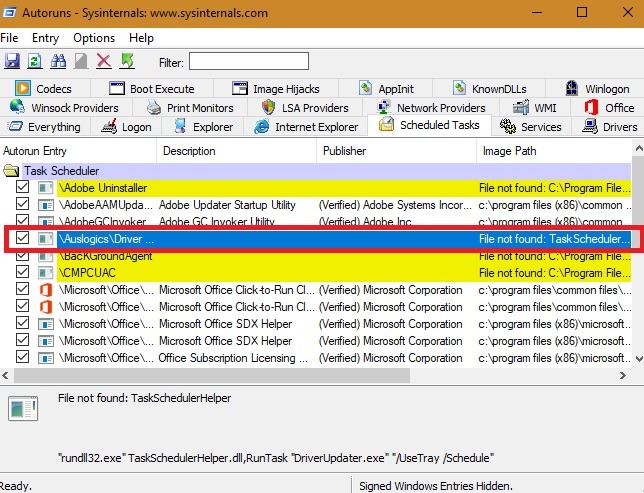Open the Help menu
Screen dimensions: 644x493
point(141,38)
